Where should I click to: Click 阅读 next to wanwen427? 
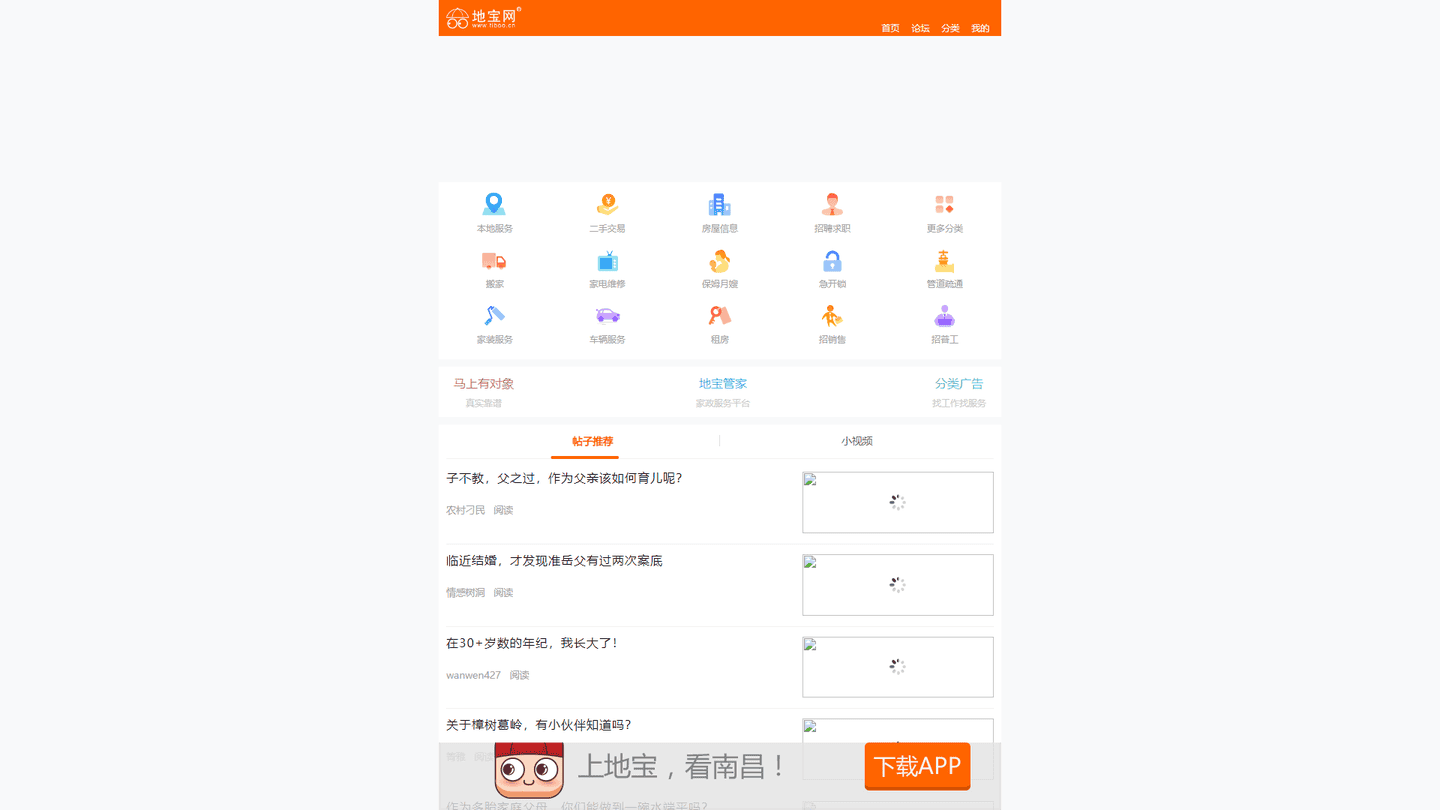point(519,675)
